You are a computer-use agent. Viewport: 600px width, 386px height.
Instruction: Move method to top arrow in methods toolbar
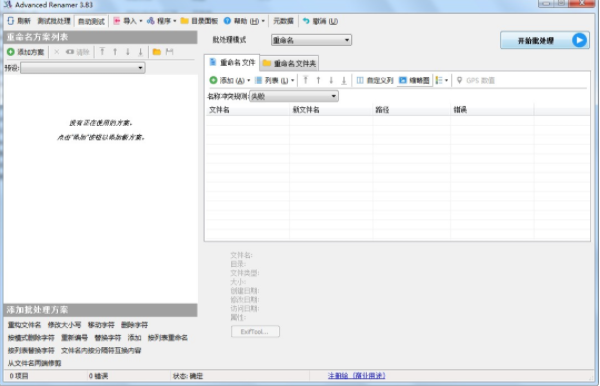(102, 52)
